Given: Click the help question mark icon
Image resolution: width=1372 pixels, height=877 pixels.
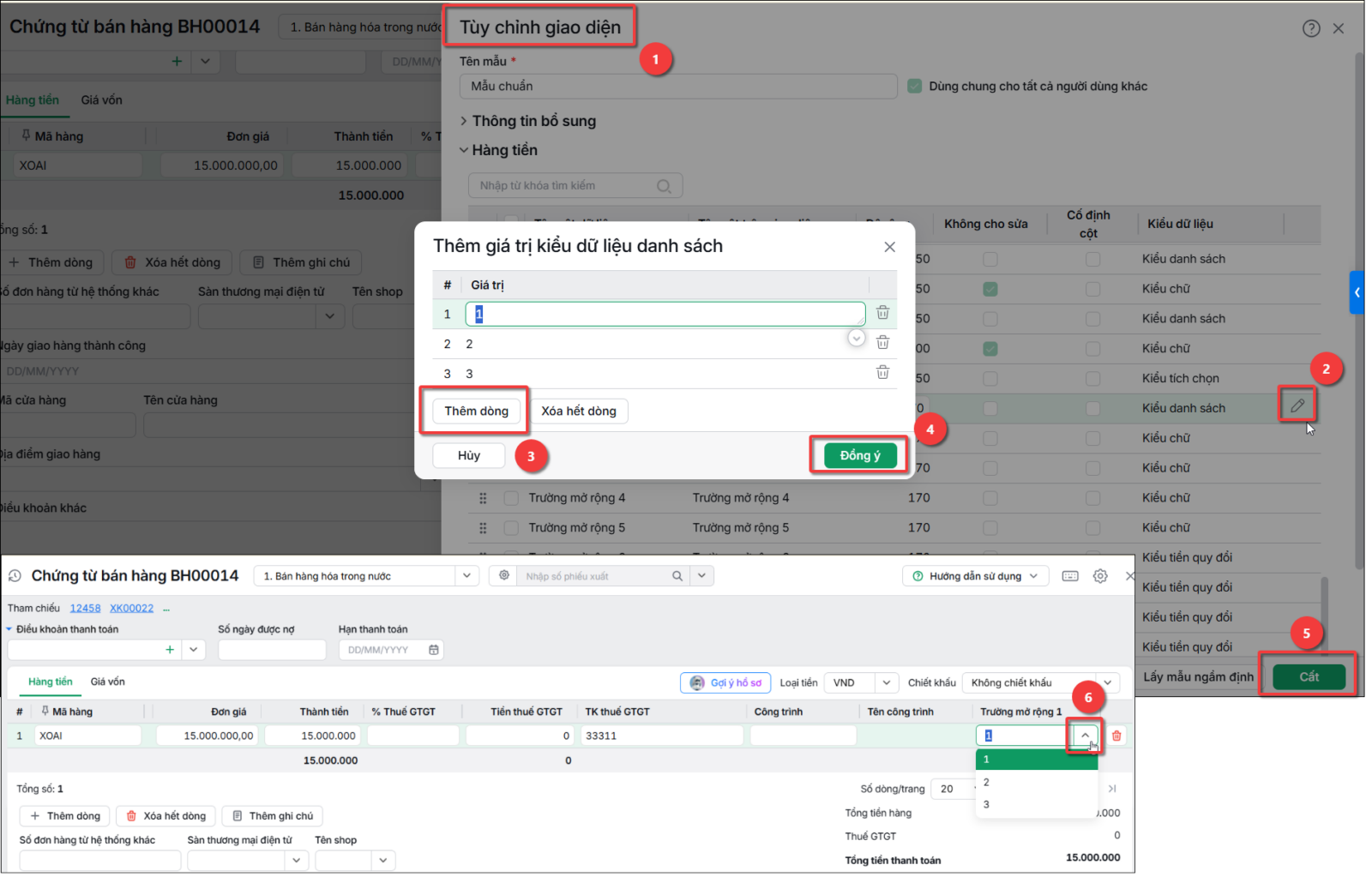Looking at the screenshot, I should [x=1311, y=28].
